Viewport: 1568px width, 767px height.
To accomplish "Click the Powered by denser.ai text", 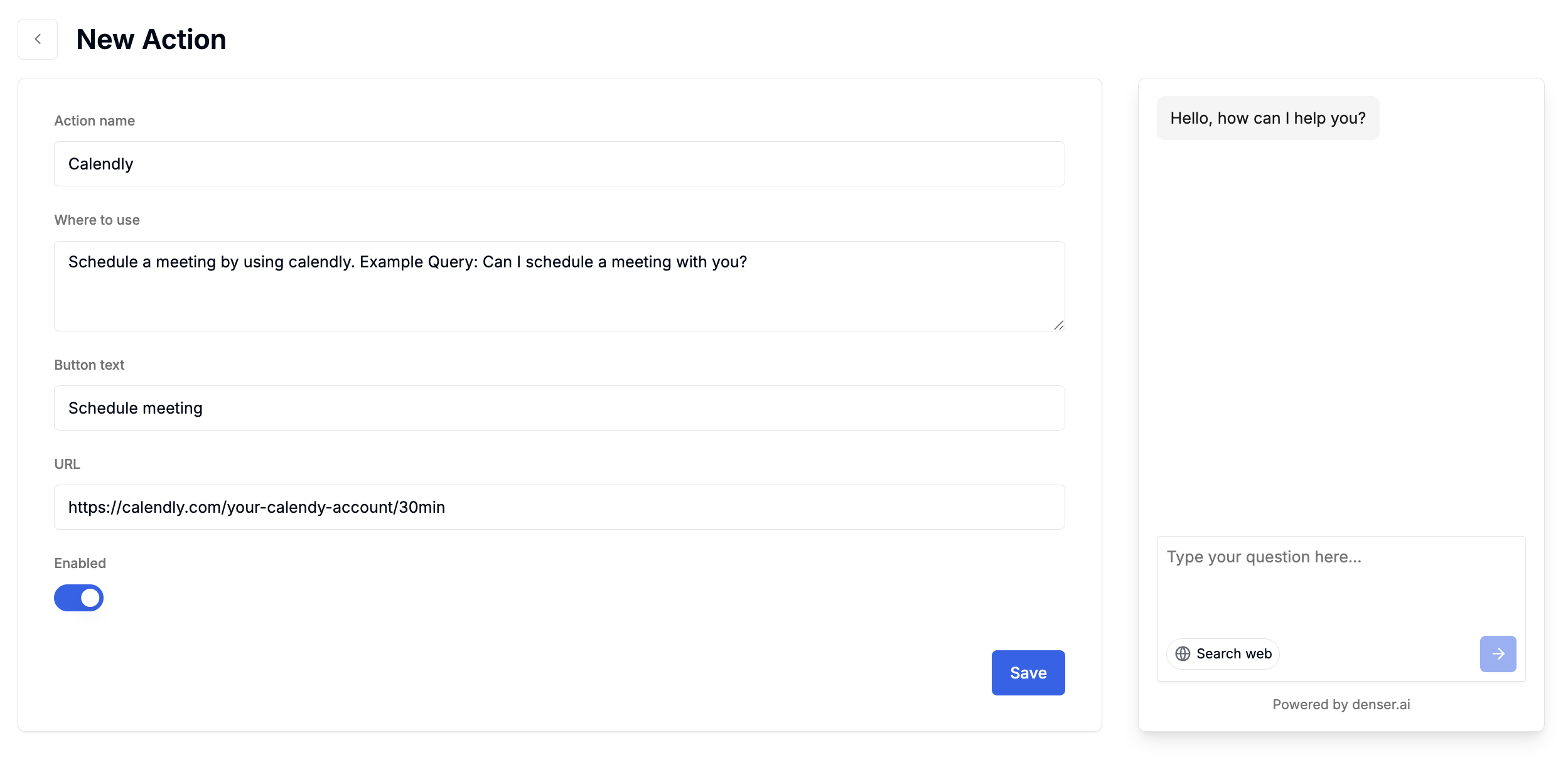I will pos(1341,704).
